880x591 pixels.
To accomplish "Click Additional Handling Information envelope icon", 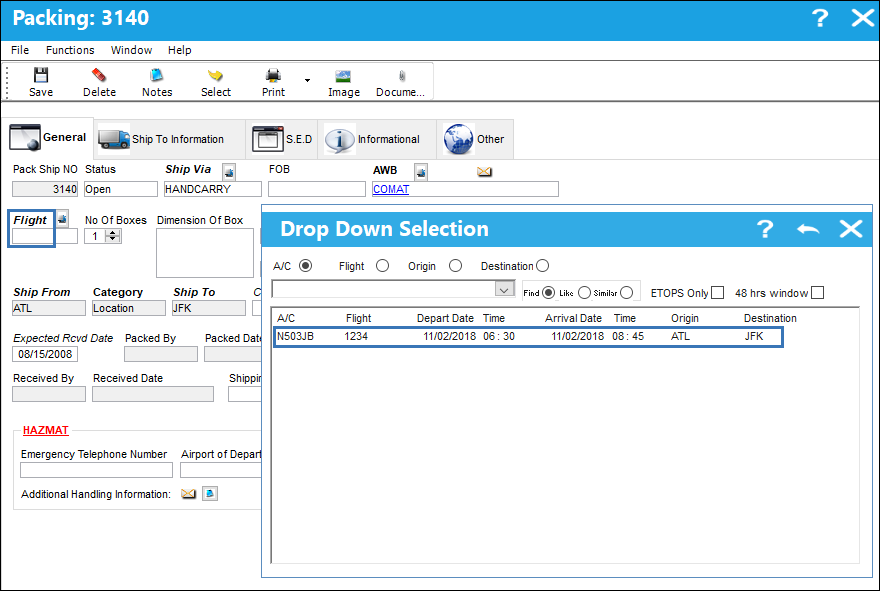I will pyautogui.click(x=189, y=494).
